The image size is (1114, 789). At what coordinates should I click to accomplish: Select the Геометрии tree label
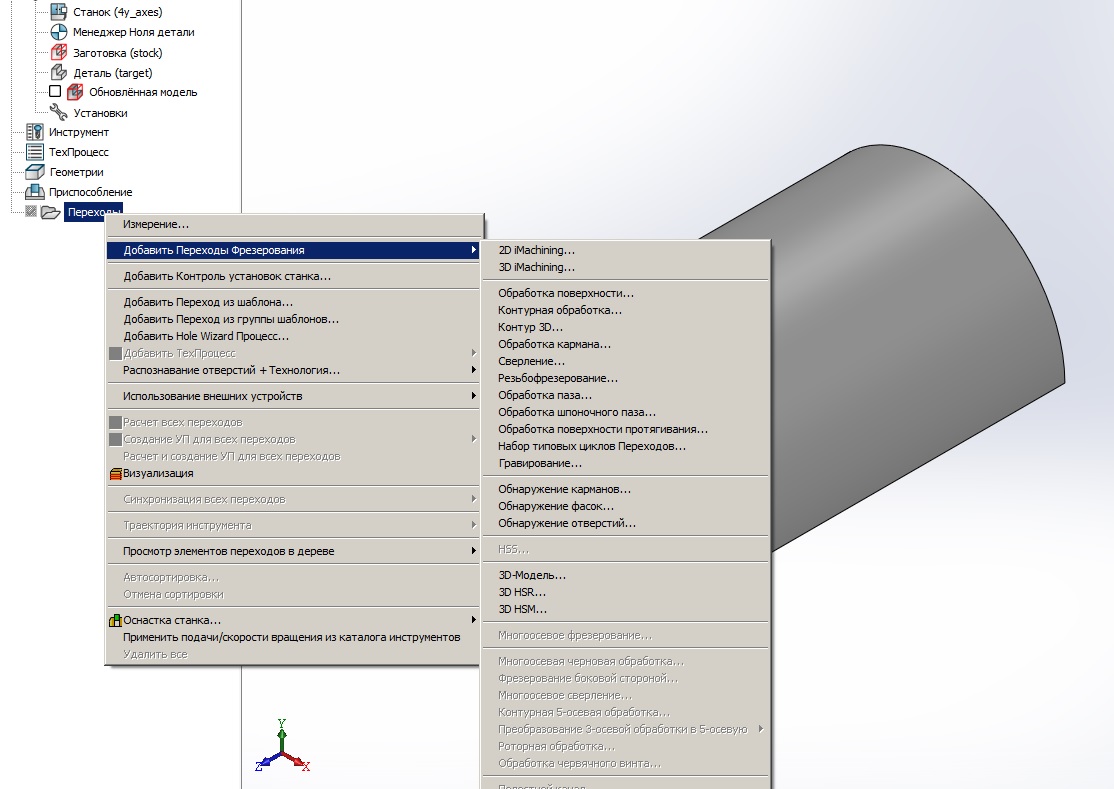(x=76, y=172)
